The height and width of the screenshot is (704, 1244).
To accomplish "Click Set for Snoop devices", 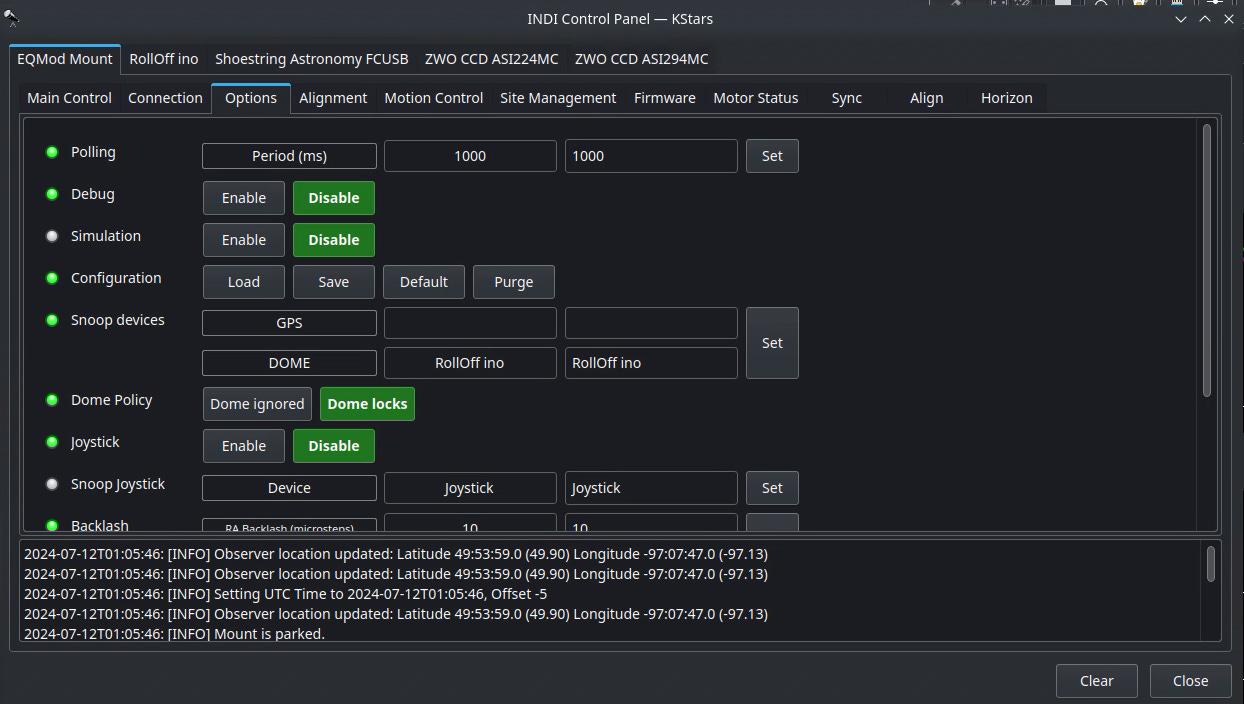I will (772, 343).
